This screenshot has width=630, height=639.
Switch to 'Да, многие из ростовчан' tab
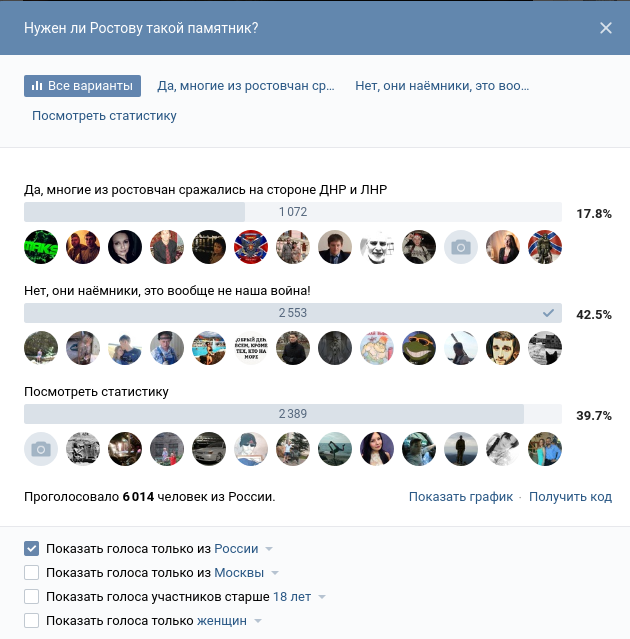245,86
